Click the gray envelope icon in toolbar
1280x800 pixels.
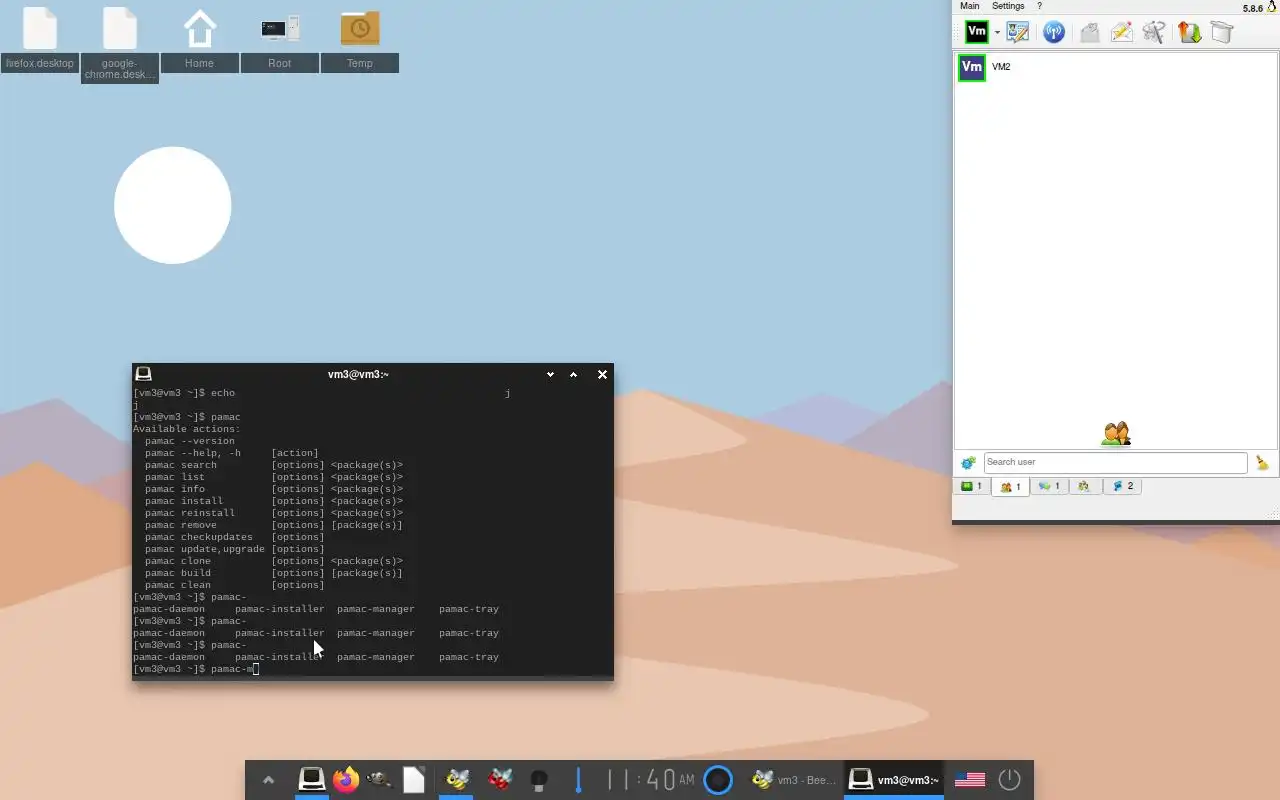(1090, 32)
